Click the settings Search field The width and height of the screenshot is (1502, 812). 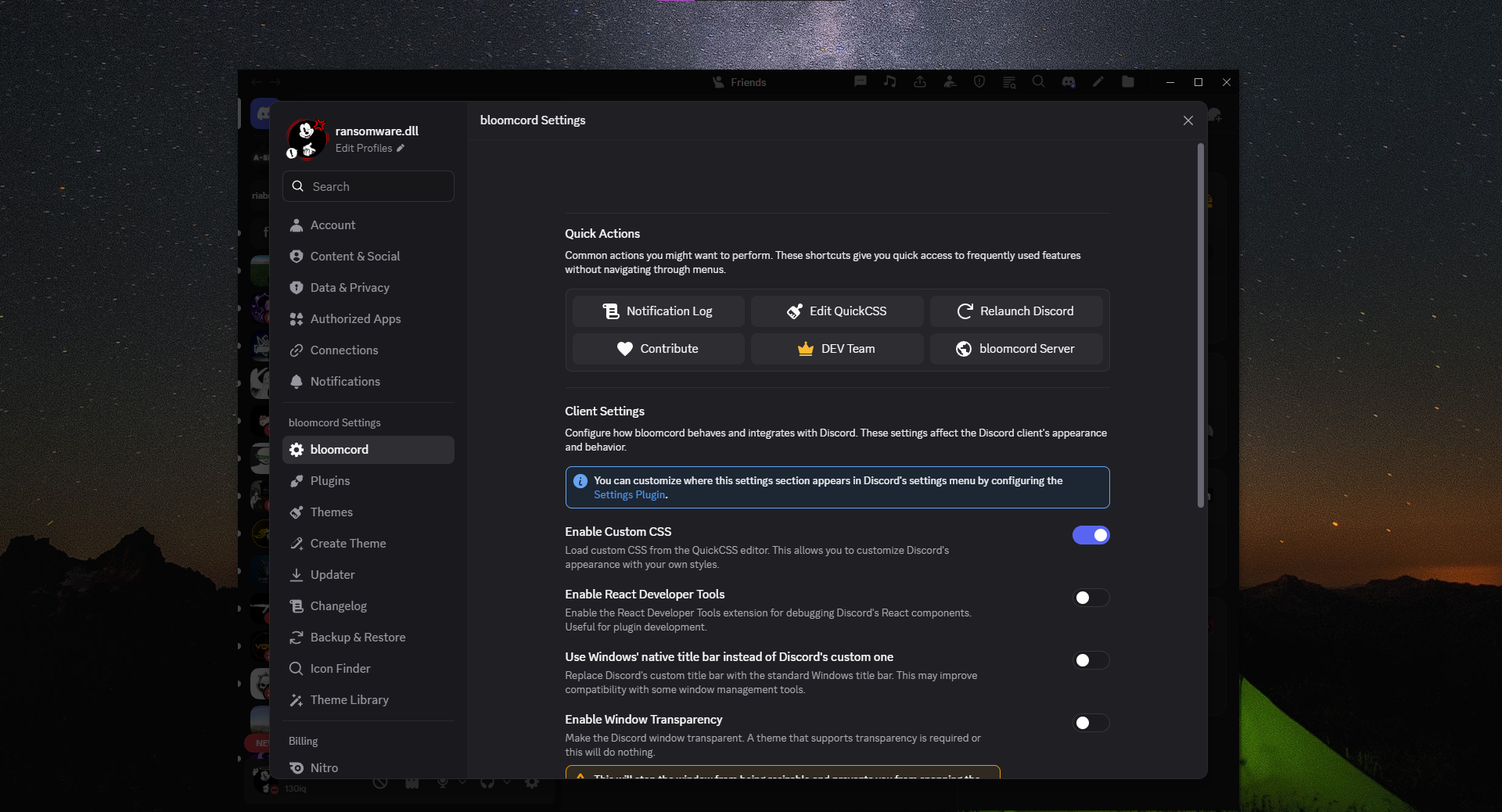coord(368,186)
